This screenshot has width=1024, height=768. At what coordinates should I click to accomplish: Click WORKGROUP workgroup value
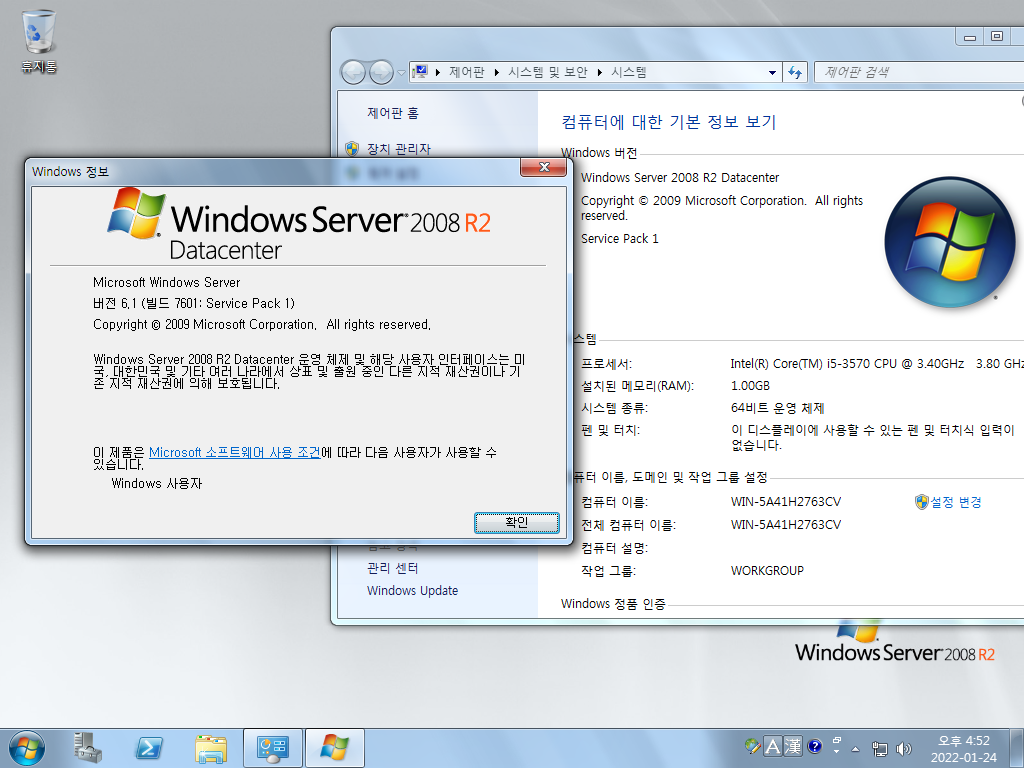767,570
